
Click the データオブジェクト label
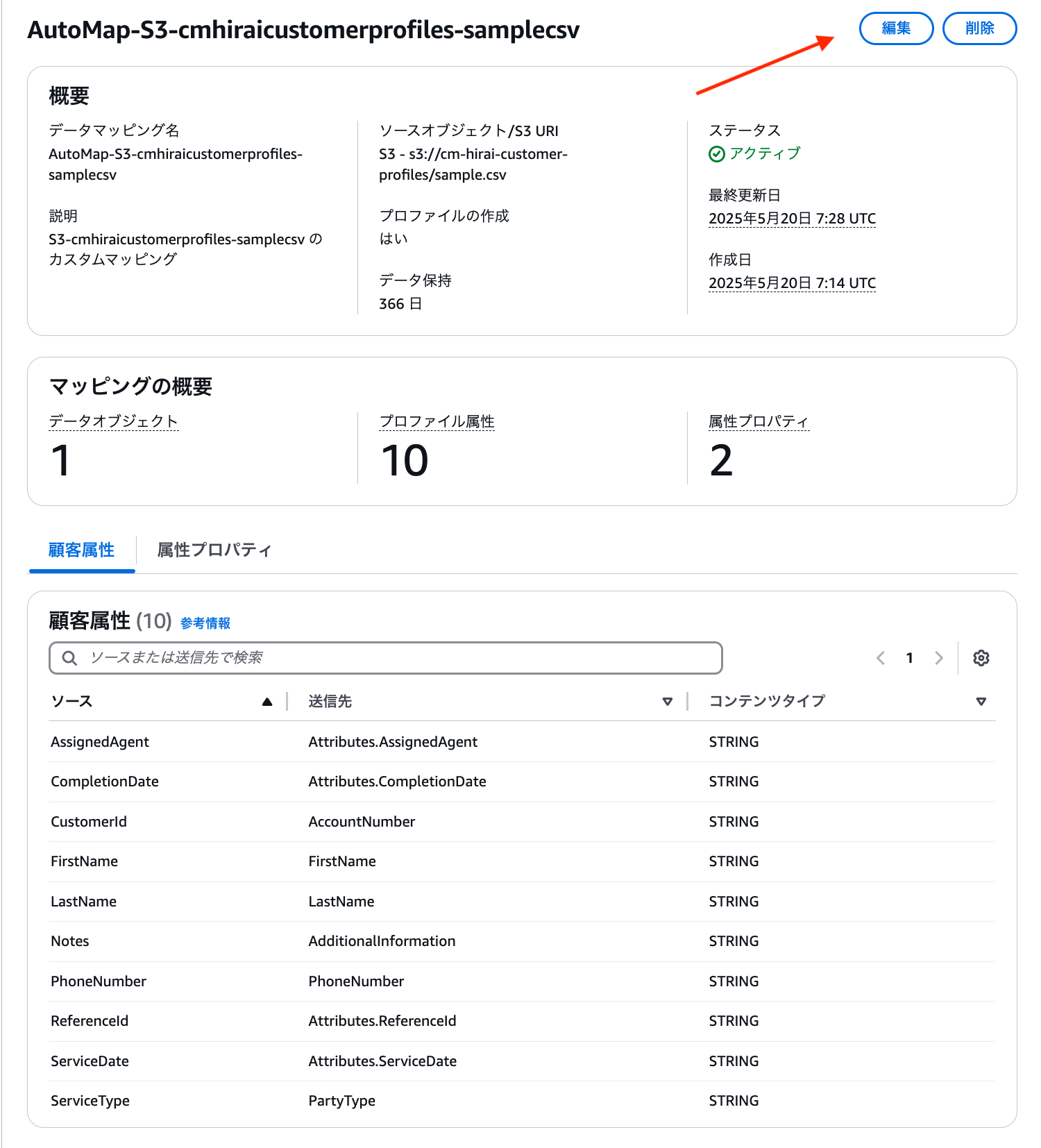[x=114, y=421]
